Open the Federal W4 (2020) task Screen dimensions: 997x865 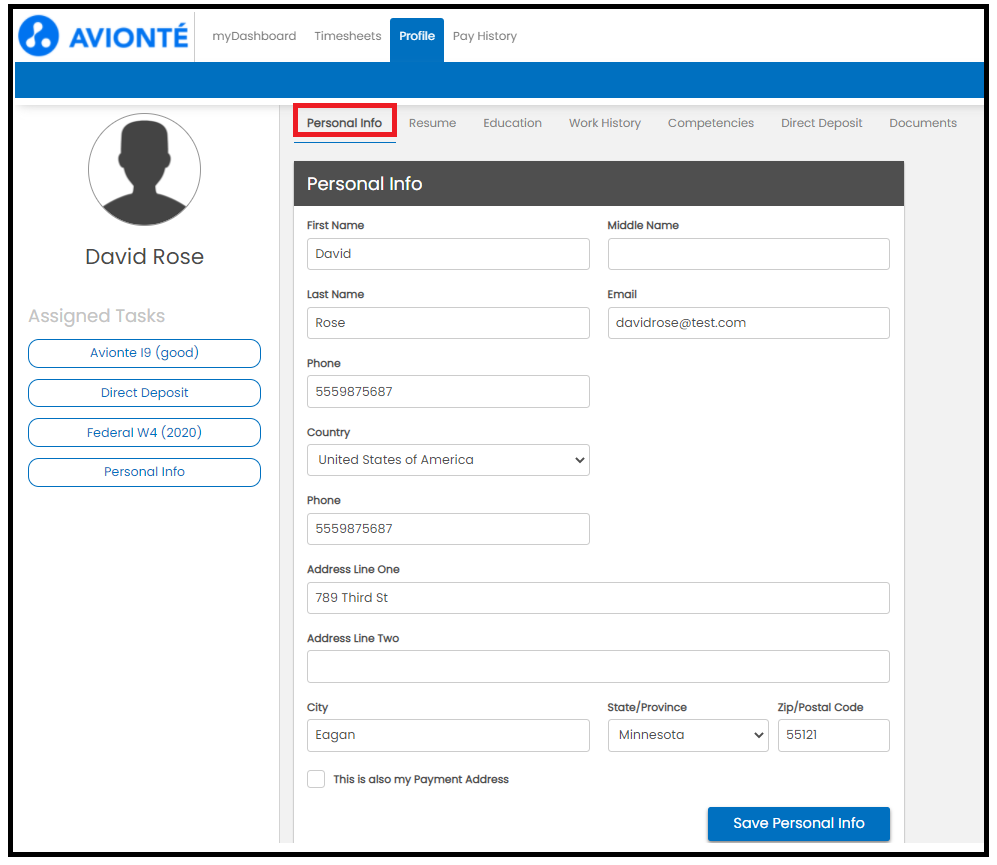point(144,433)
